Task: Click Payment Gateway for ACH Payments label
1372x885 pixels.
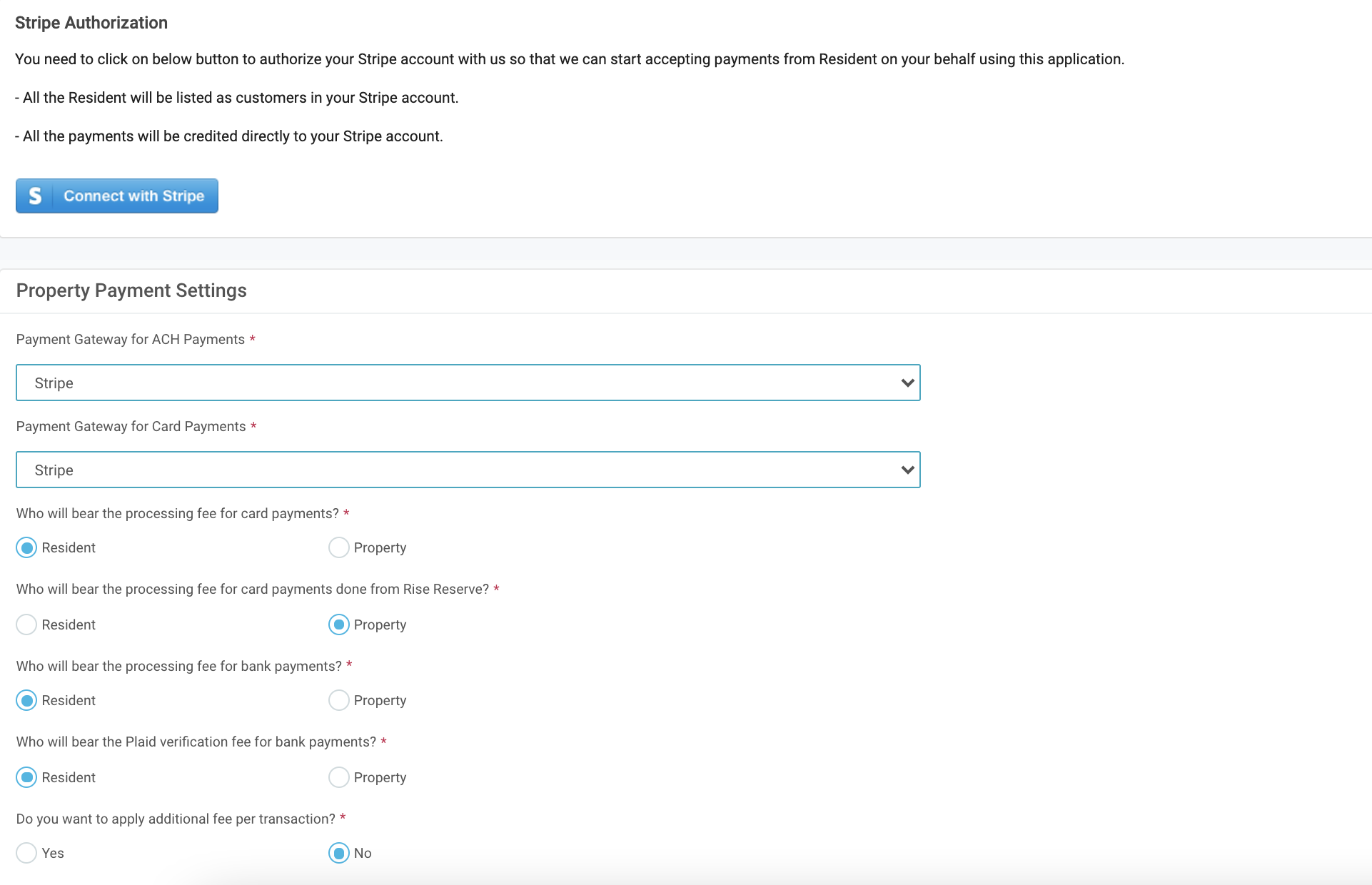Action: pyautogui.click(x=131, y=340)
